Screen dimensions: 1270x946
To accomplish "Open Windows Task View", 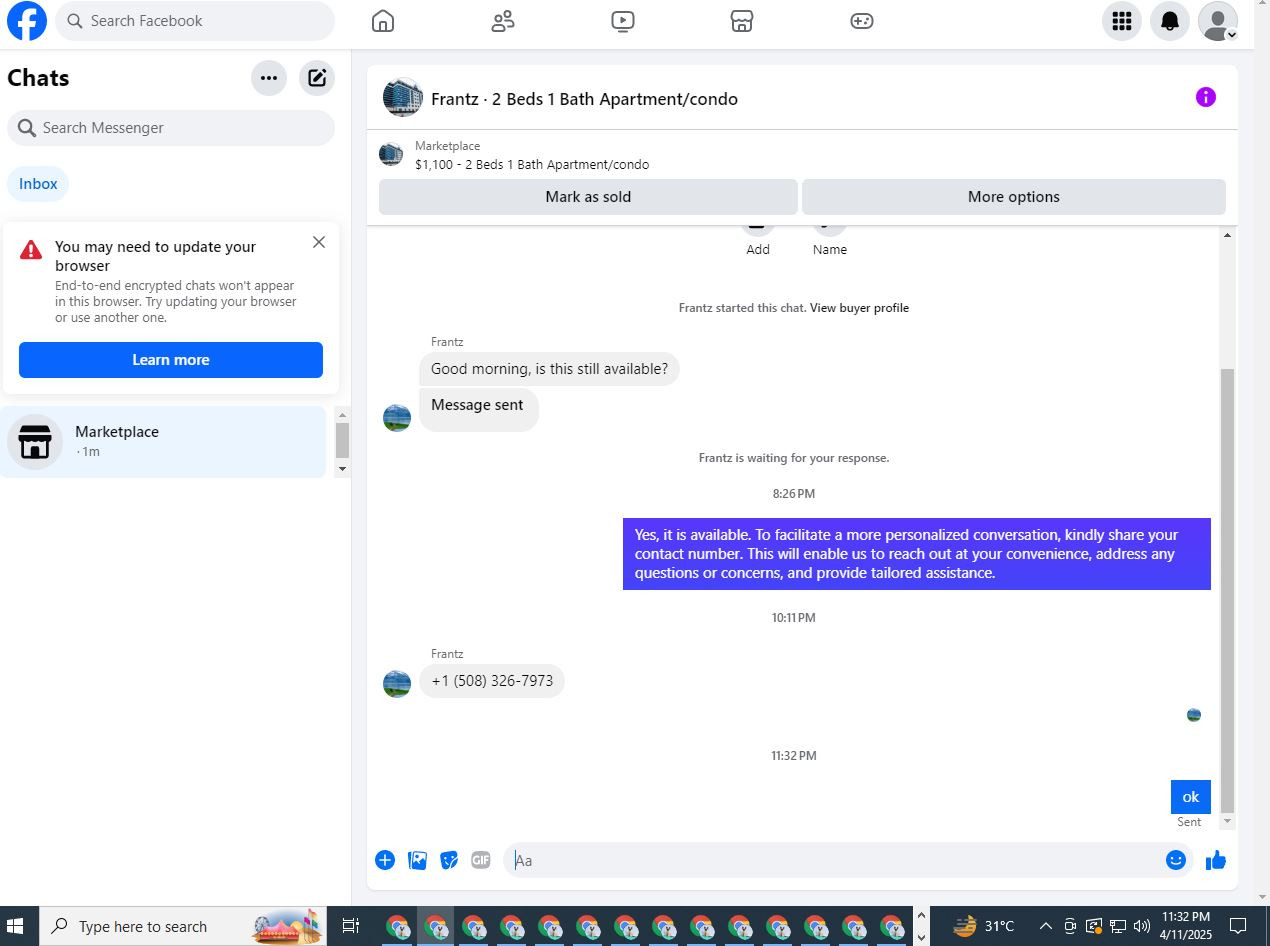I will pyautogui.click(x=351, y=926).
